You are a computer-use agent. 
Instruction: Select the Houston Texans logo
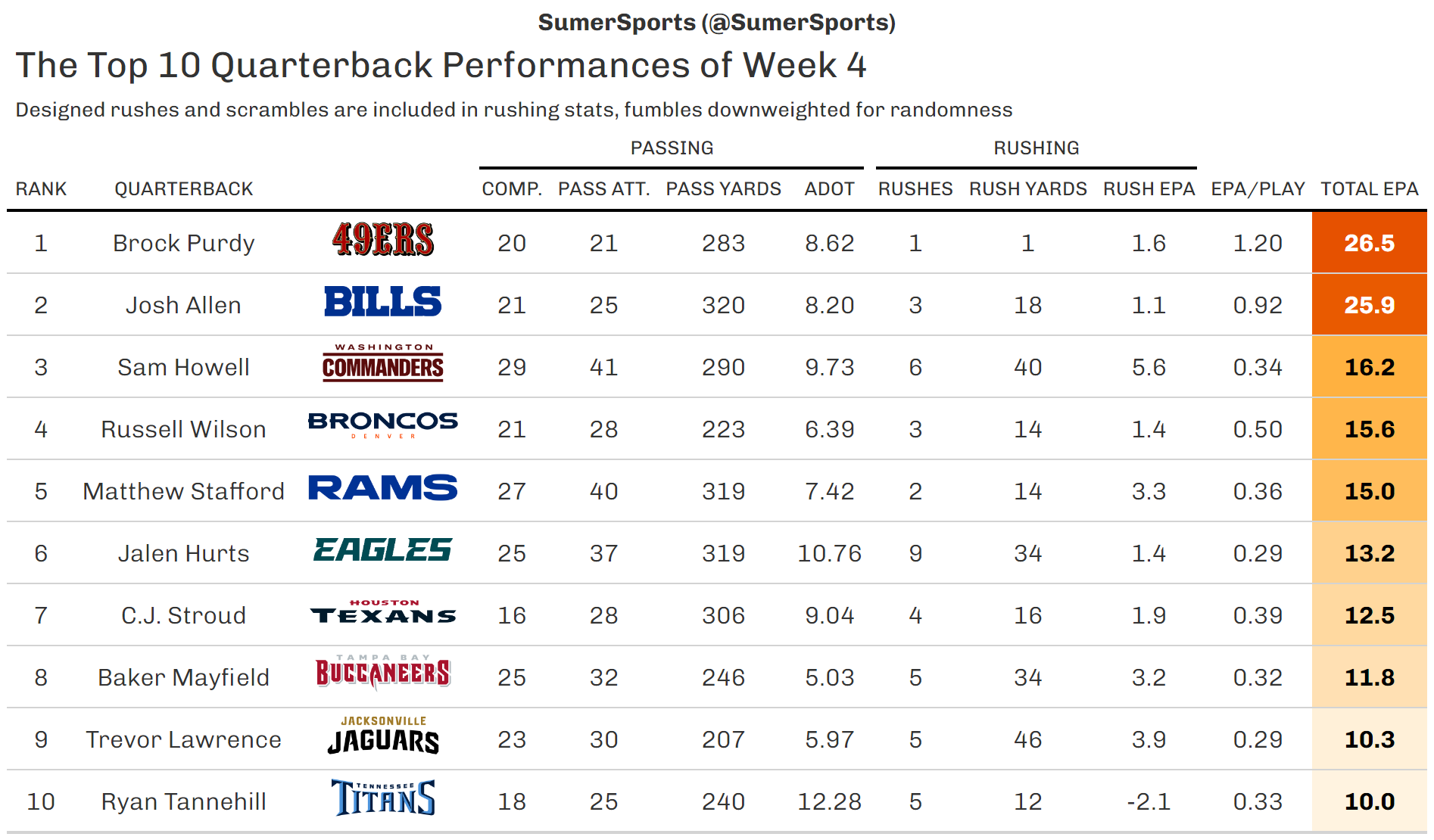click(383, 612)
